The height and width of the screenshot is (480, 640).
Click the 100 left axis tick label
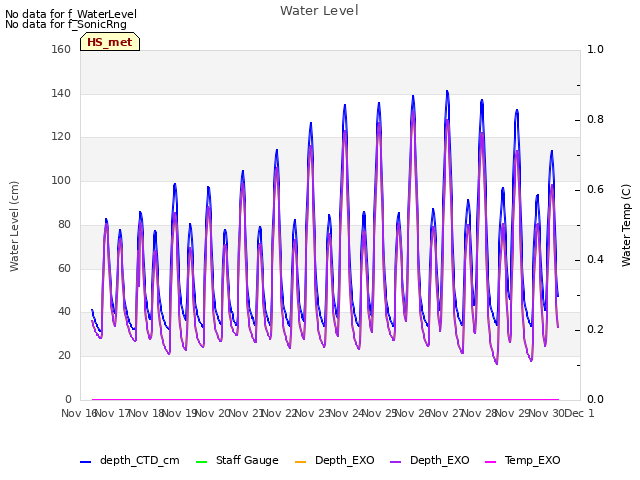coord(61,180)
